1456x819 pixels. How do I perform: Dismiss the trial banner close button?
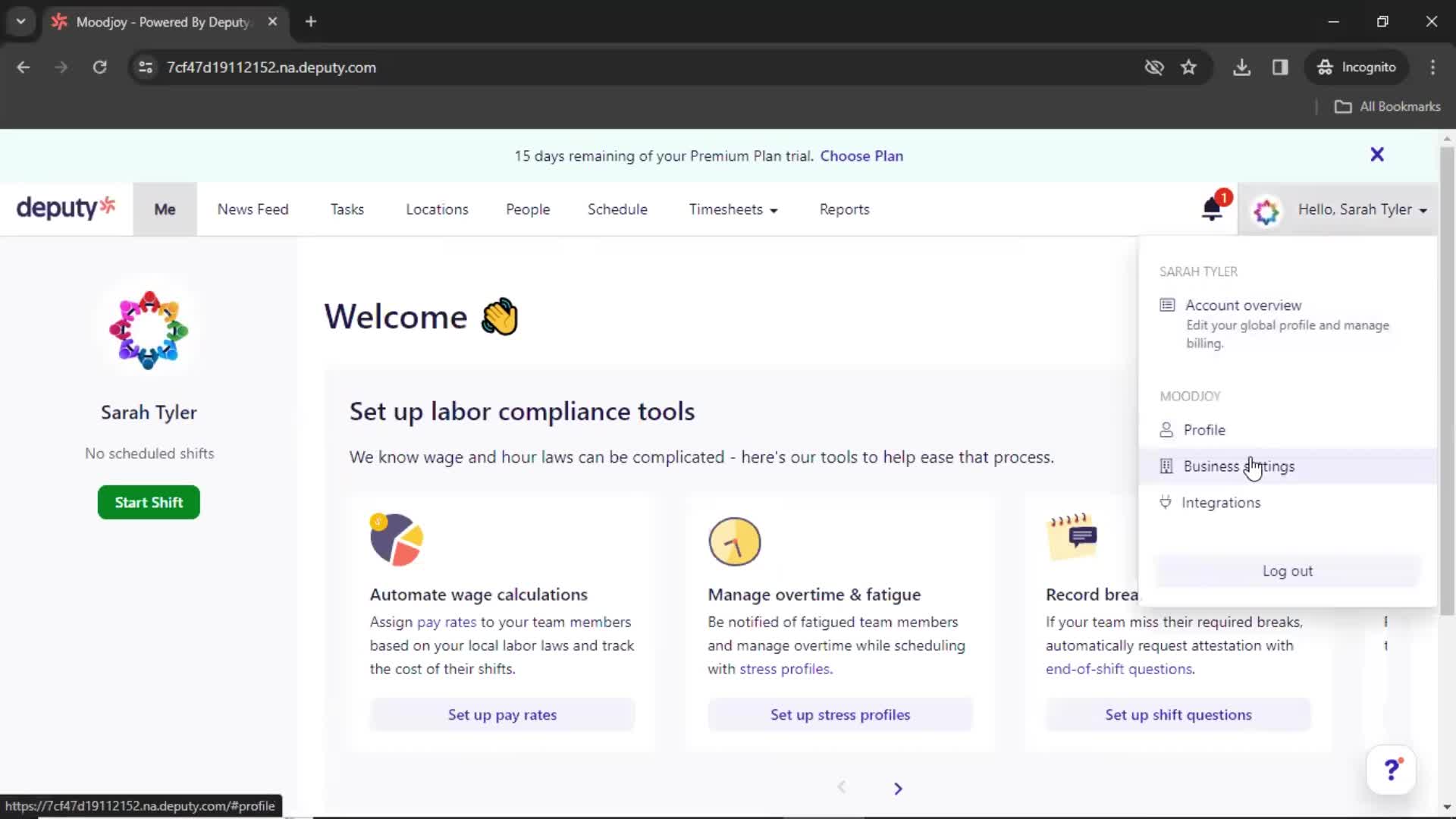(1377, 155)
